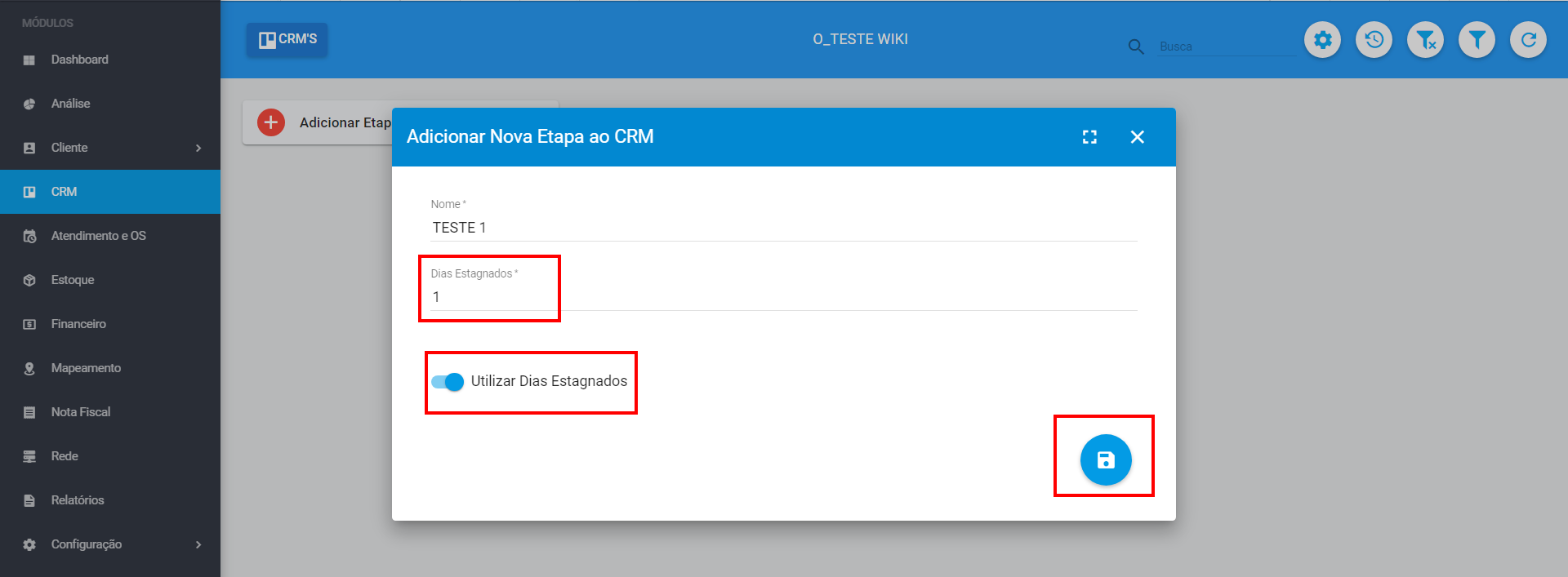Click the dialog title Adicionar Nova Etapa ao CRM
Viewport: 1568px width, 577px height.
530,136
